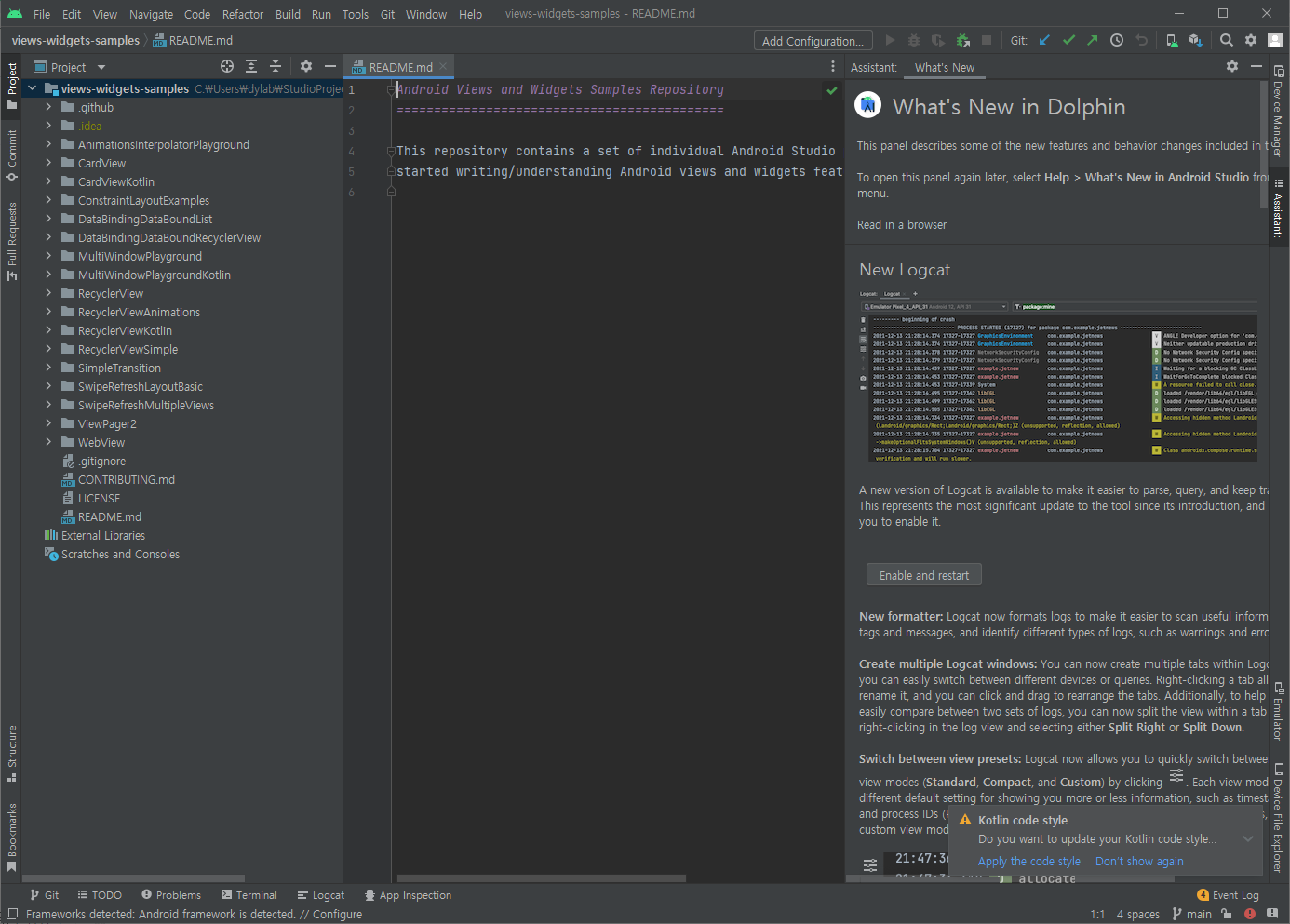The width and height of the screenshot is (1290, 924).
Task: Open Project panel options gear
Action: click(x=306, y=66)
